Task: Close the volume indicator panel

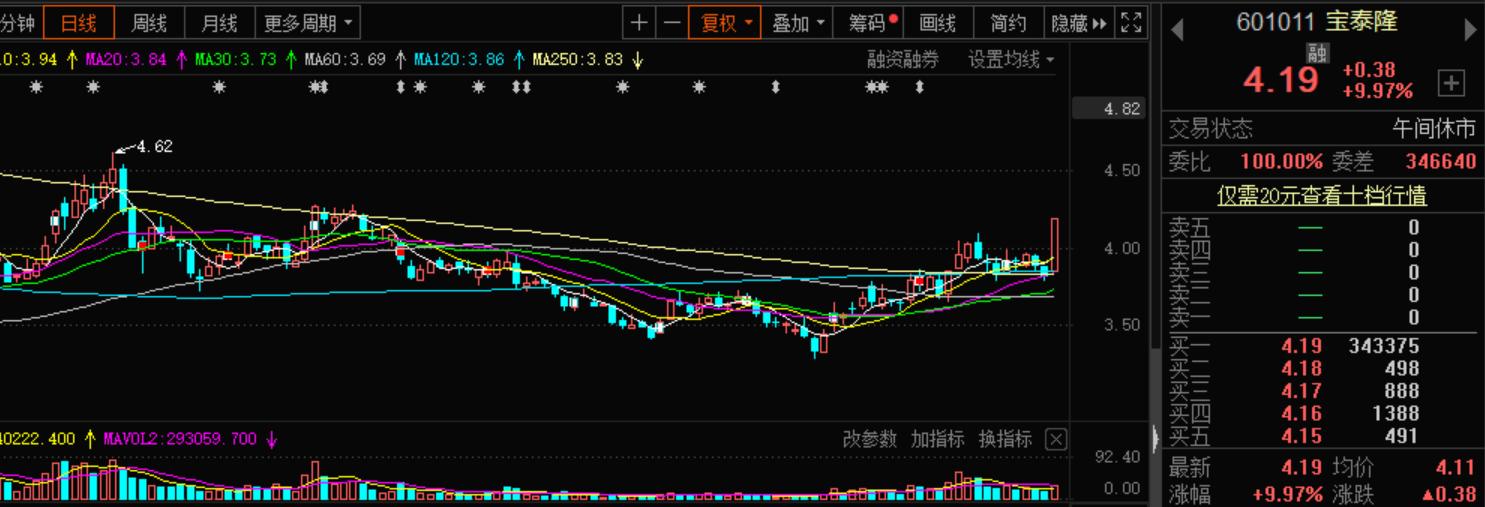Action: (1057, 439)
